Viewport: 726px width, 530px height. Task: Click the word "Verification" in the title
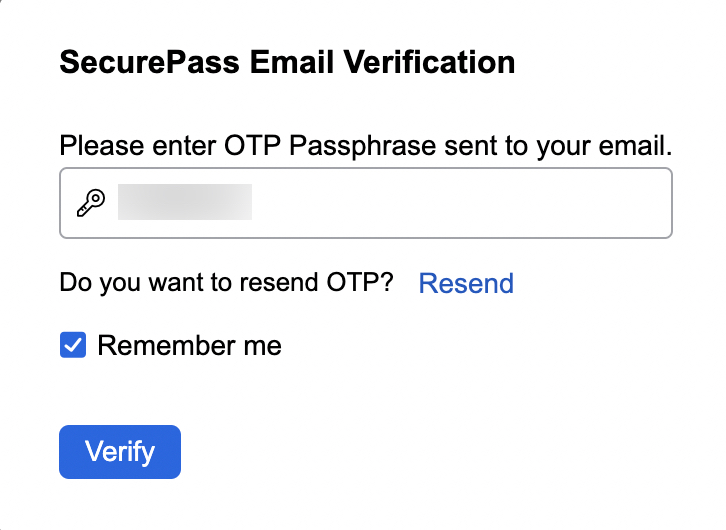[x=429, y=63]
